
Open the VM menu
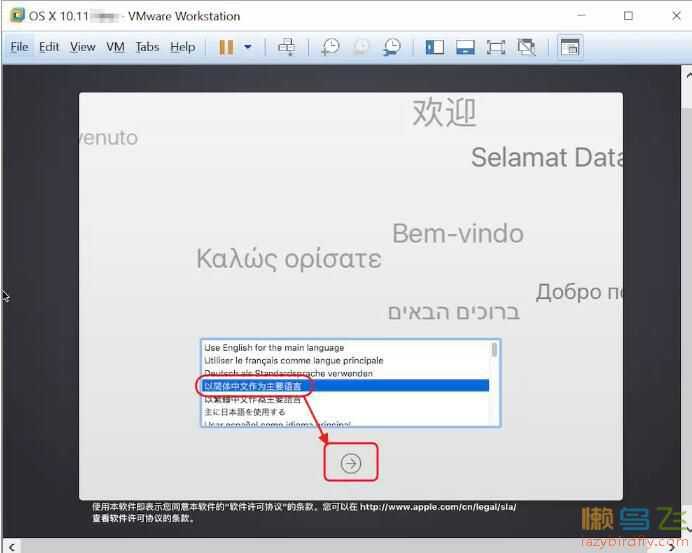click(115, 47)
